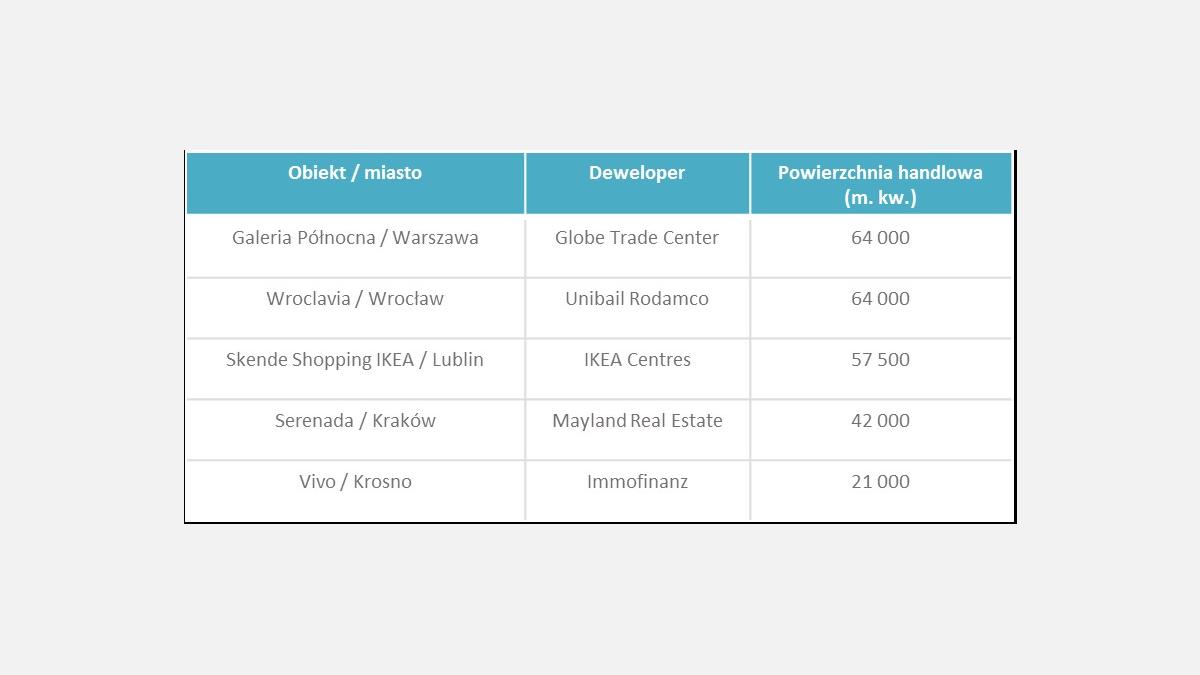Click the 'Mayland Real Estate' developer cell

pos(637,421)
